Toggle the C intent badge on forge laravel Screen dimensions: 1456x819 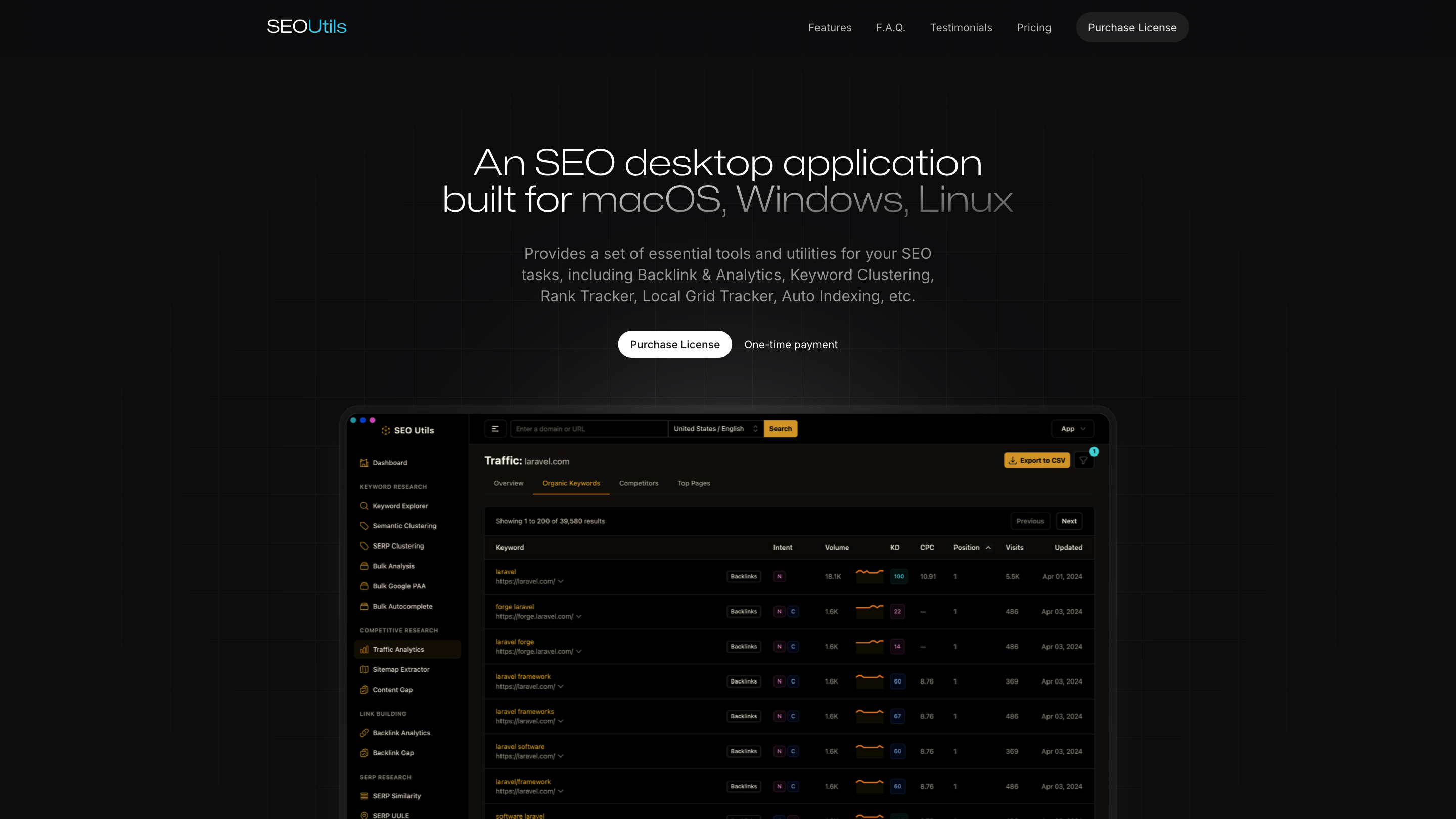point(793,611)
